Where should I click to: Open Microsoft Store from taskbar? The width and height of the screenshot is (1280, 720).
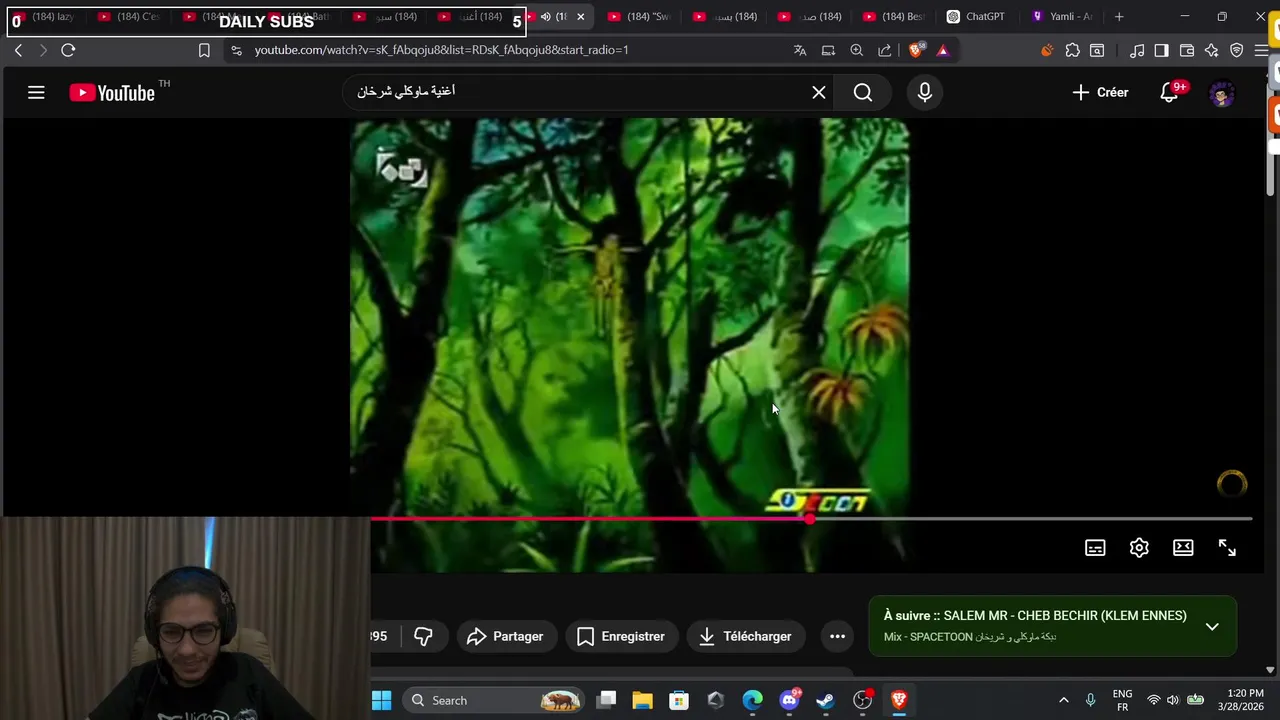coord(679,700)
